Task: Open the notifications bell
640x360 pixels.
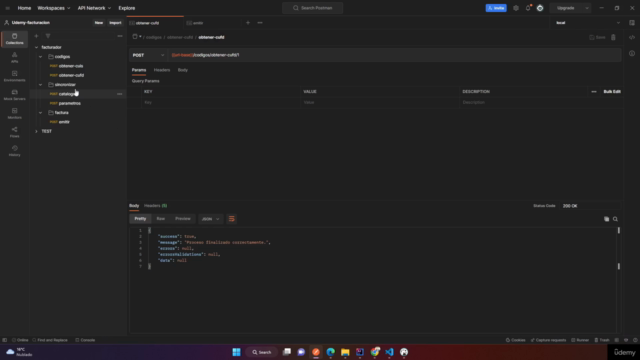Action: coord(528,8)
